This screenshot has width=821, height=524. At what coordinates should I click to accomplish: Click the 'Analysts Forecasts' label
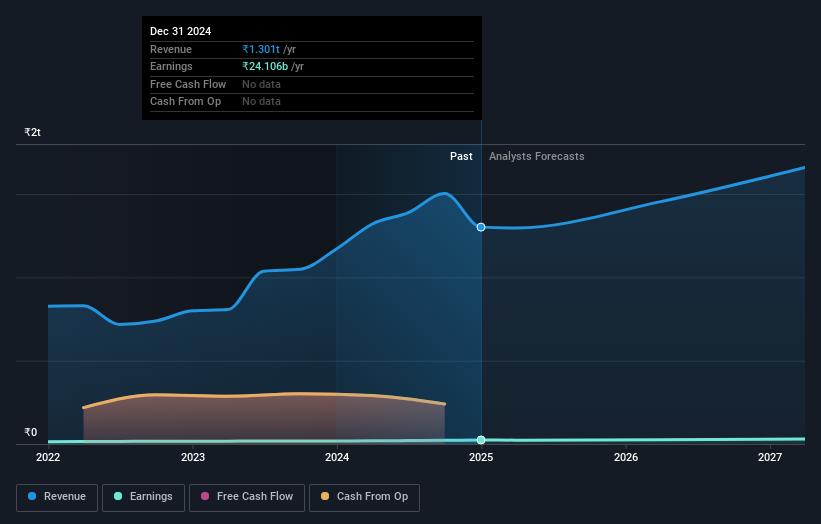[x=537, y=157]
